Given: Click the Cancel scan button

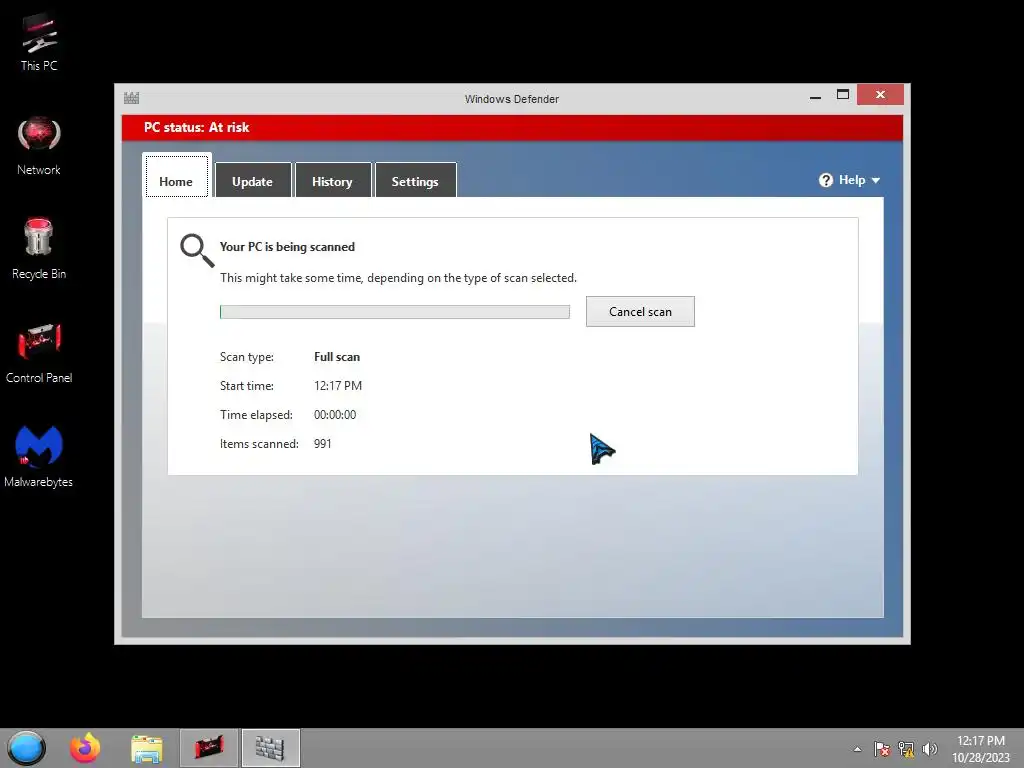Looking at the screenshot, I should pos(640,312).
